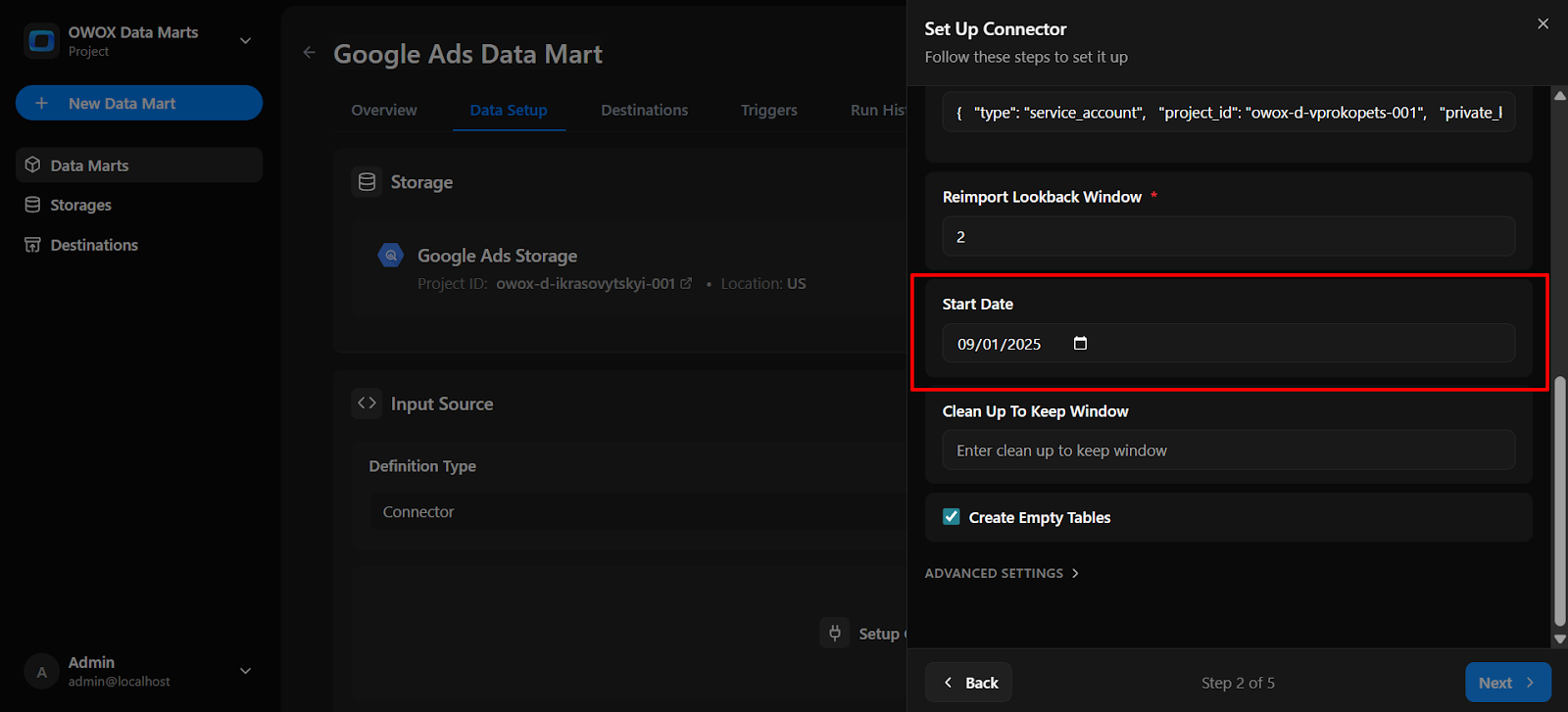
Task: Click the service account JSON field
Action: [x=1229, y=112]
